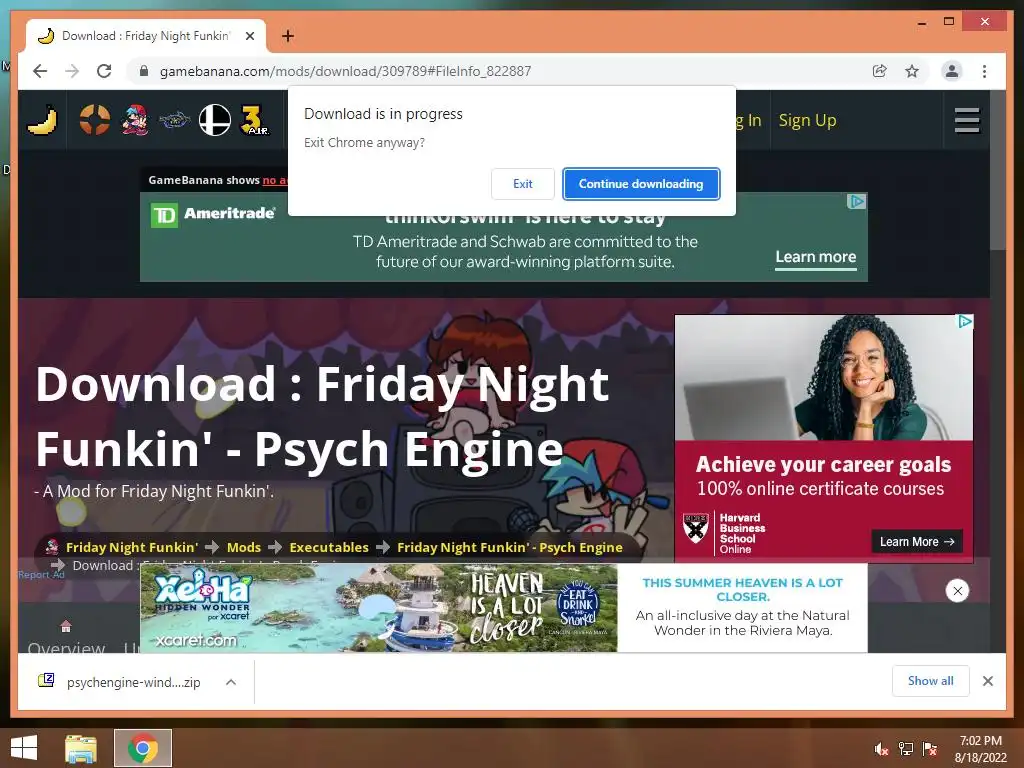Click the muted volume tray icon
1024x768 pixels.
click(x=881, y=749)
